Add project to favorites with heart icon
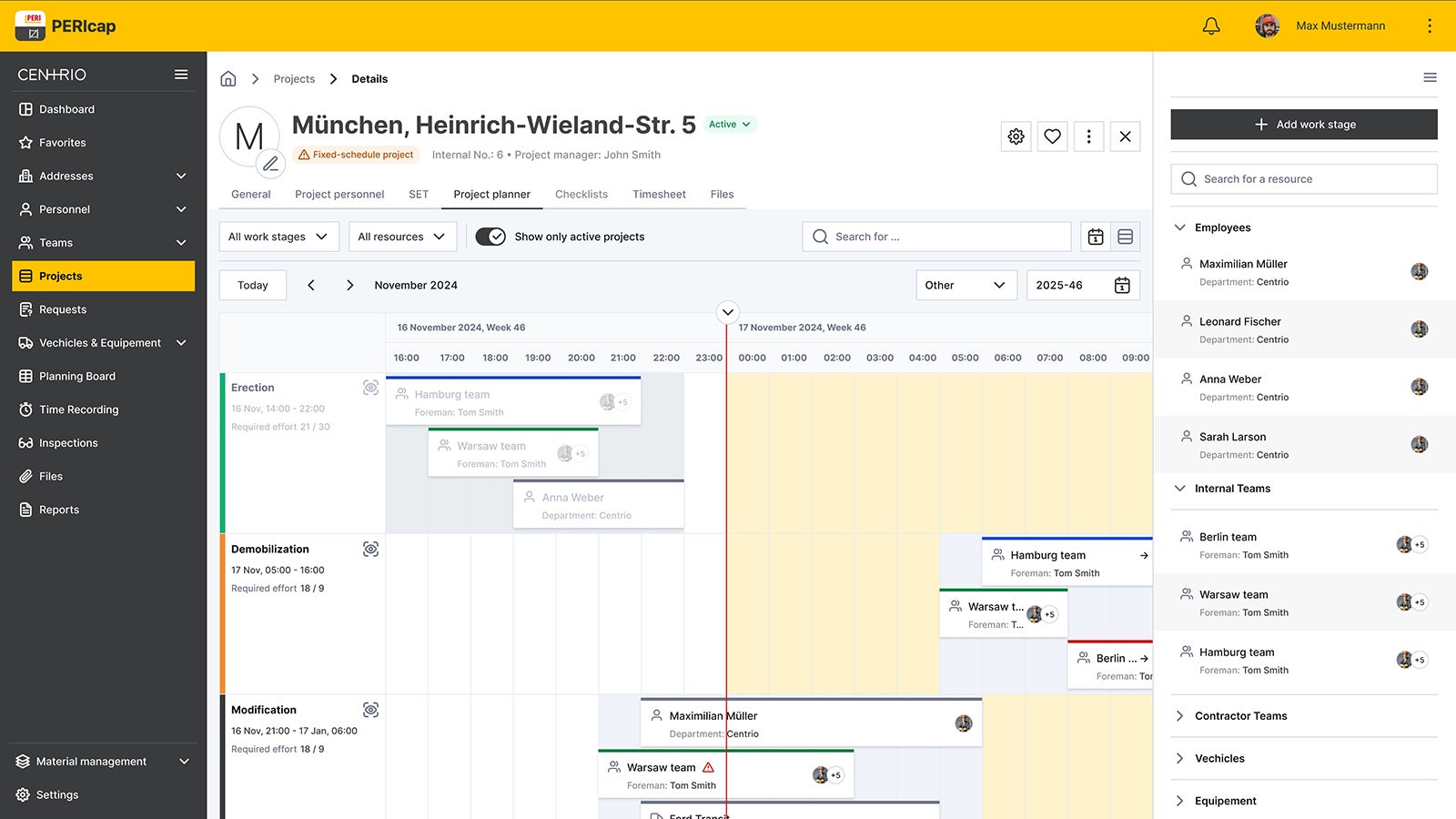Viewport: 1456px width, 819px height. 1052,136
